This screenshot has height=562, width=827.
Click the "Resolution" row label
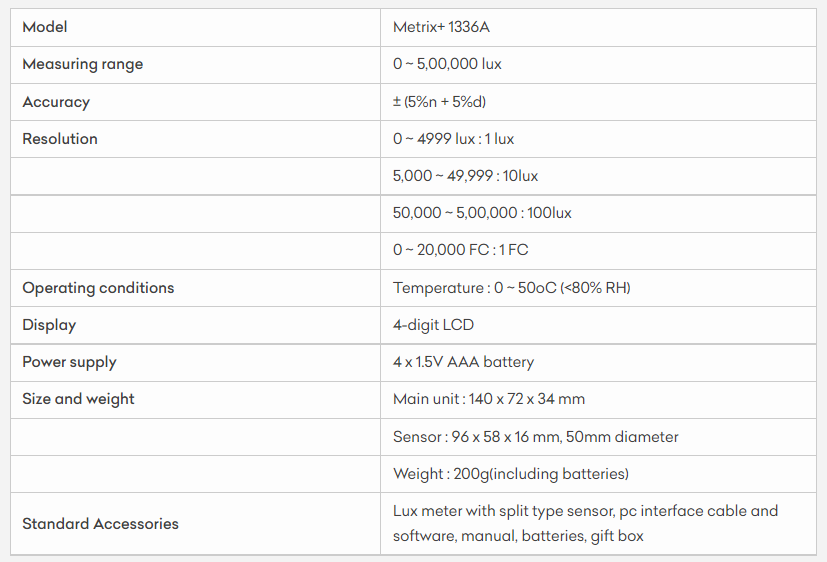60,139
